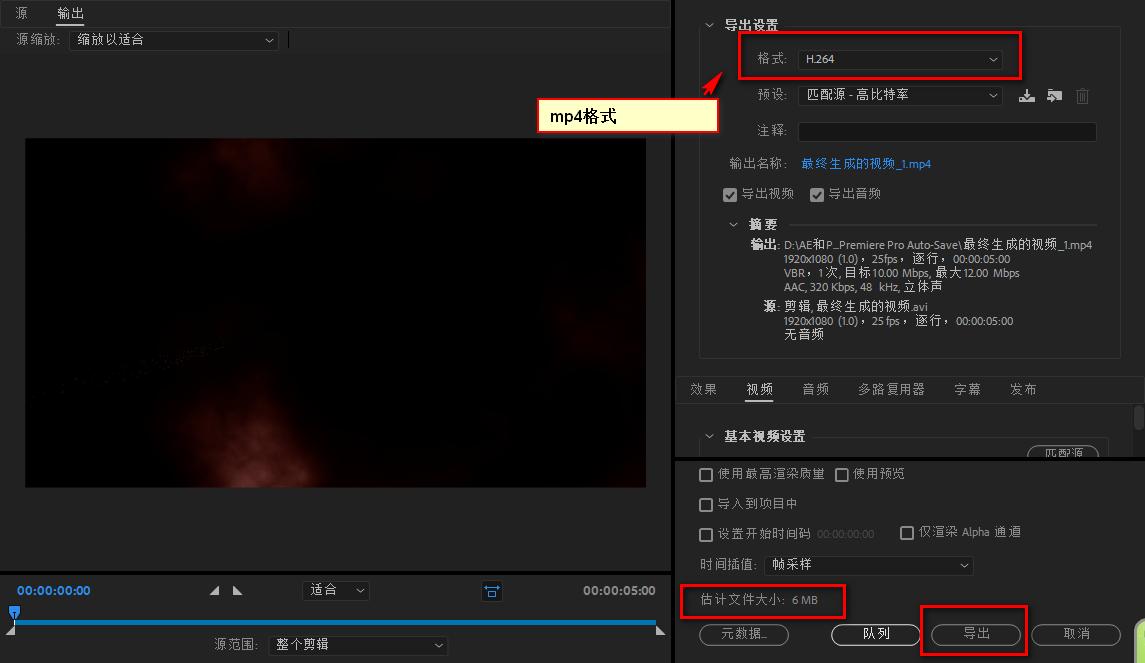Select the Save Preset icon

(x=1026, y=95)
